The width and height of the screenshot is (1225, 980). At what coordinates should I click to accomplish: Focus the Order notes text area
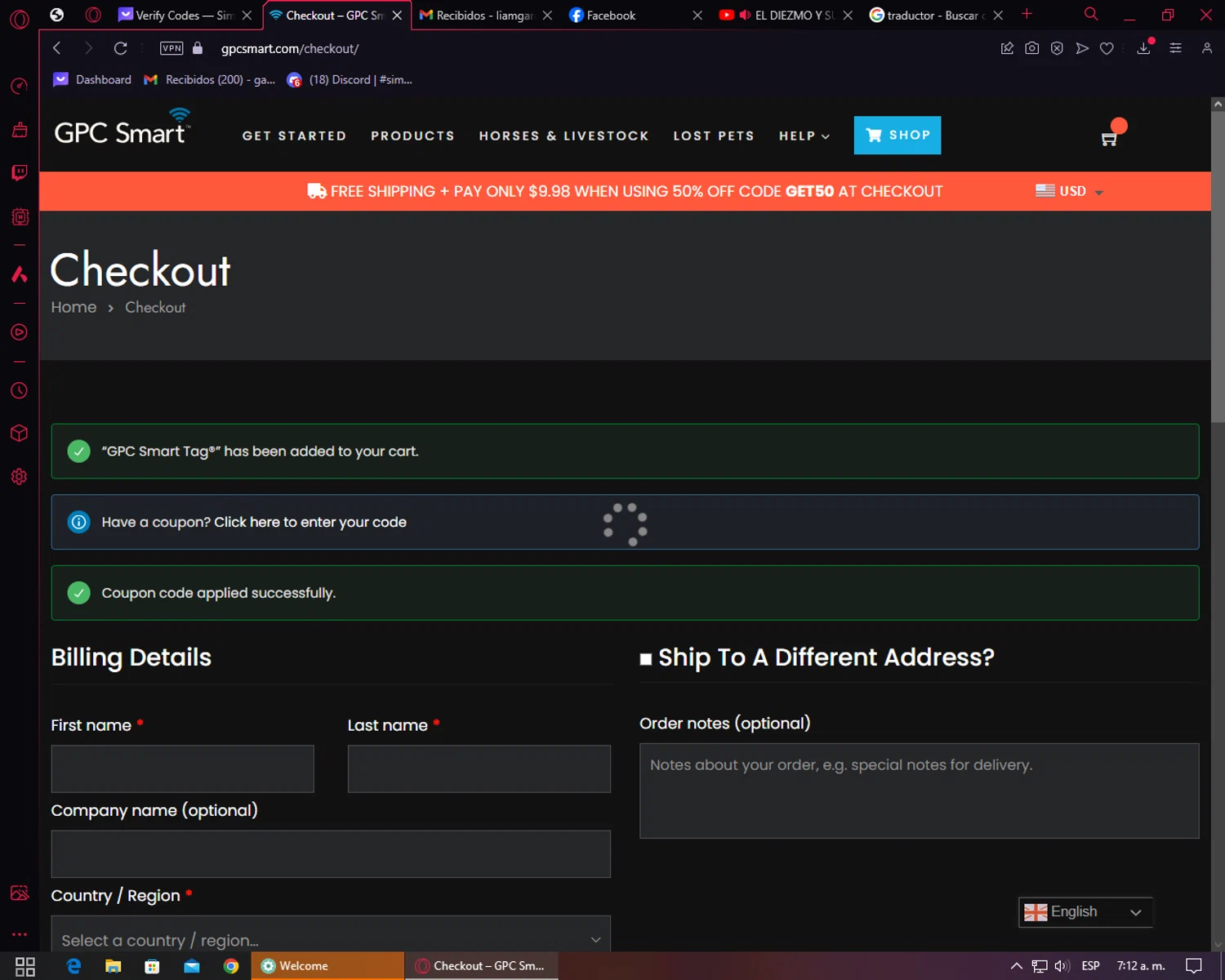(x=919, y=791)
